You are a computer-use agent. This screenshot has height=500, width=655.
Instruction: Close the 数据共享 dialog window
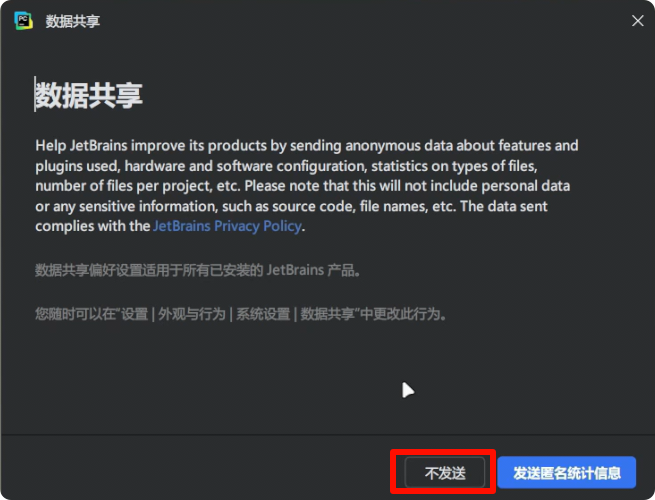click(637, 21)
